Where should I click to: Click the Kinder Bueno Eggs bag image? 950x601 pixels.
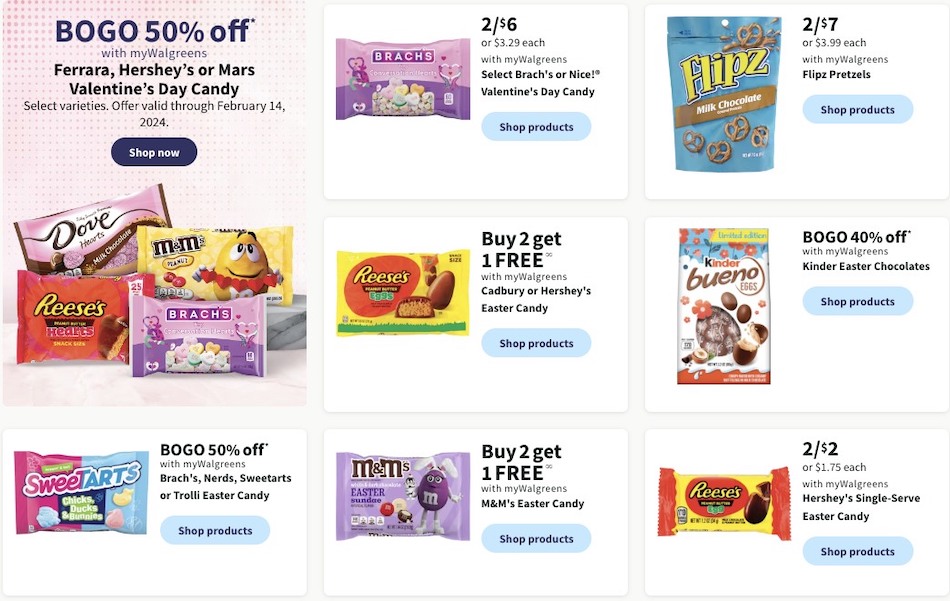point(721,305)
